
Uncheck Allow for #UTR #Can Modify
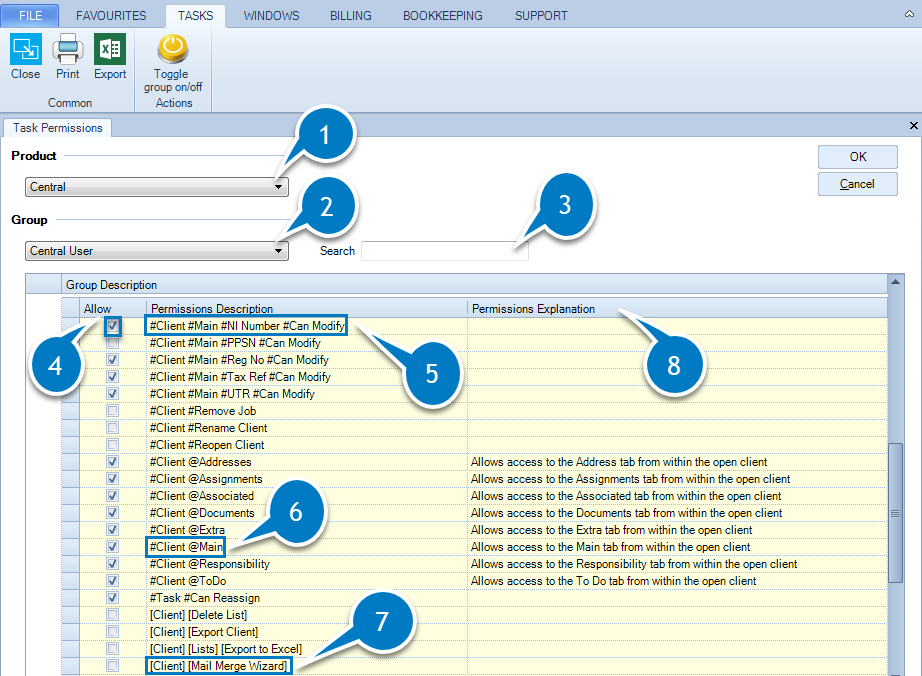[112, 394]
